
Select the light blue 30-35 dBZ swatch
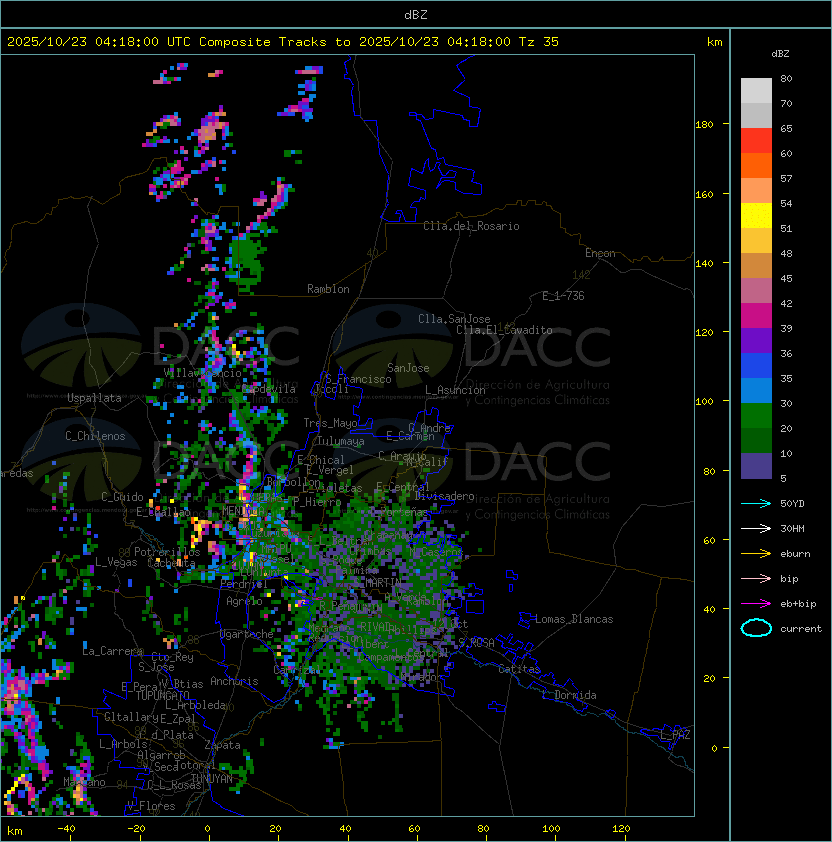(x=756, y=391)
